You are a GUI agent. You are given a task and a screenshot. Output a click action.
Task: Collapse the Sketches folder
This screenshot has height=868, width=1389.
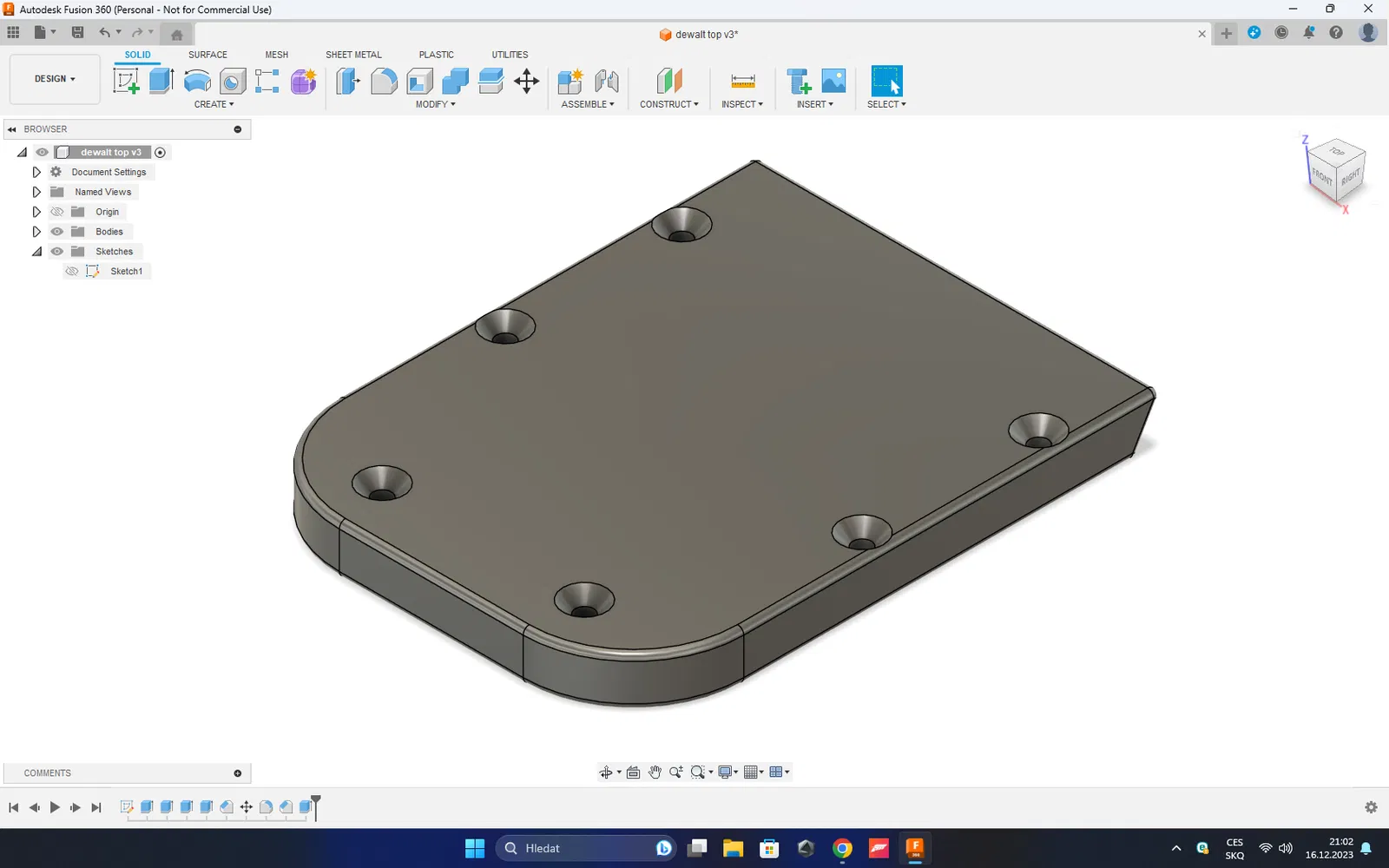pyautogui.click(x=36, y=252)
